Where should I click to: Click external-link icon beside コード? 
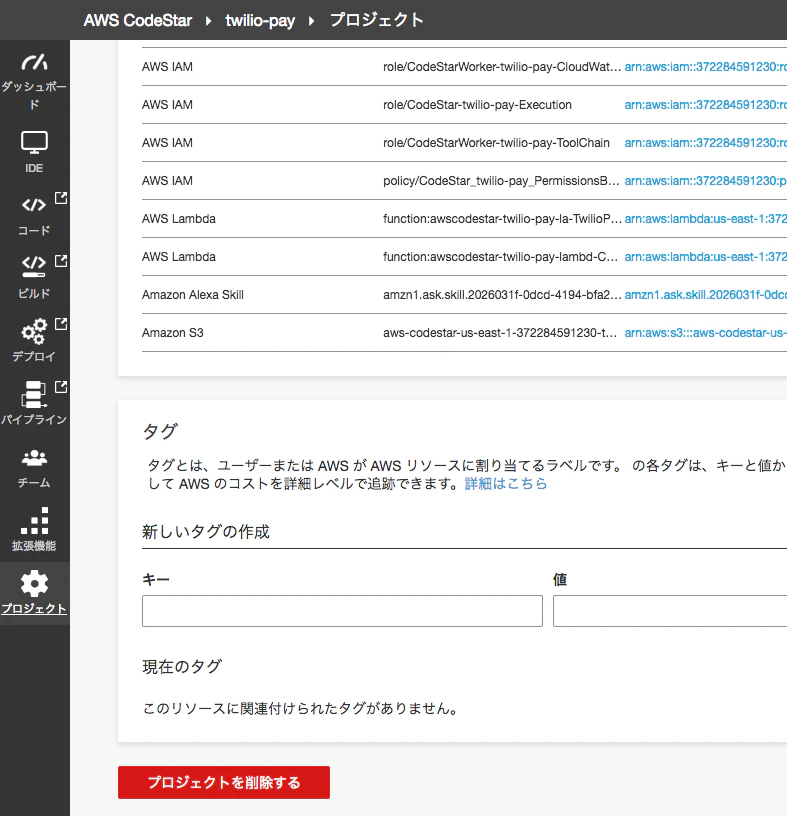click(61, 198)
